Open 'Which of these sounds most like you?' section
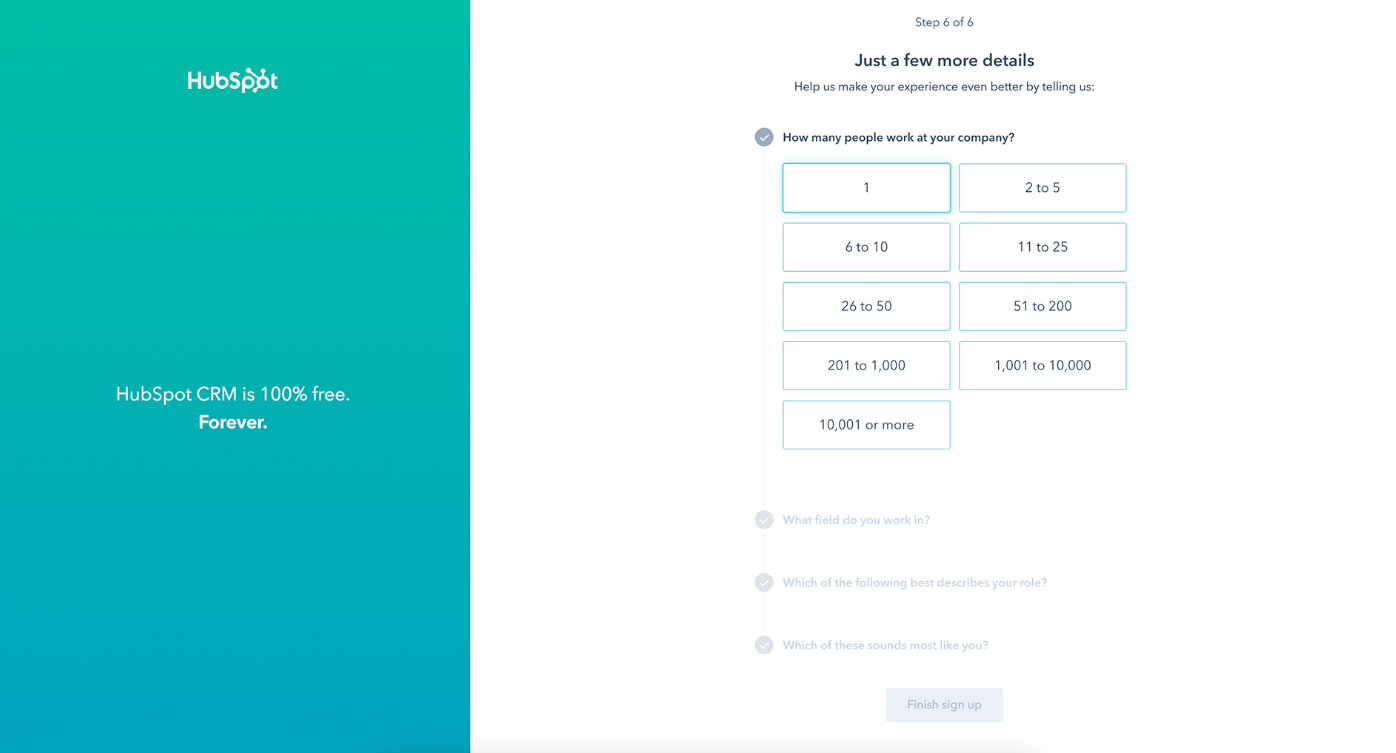This screenshot has width=1396, height=753. 885,645
